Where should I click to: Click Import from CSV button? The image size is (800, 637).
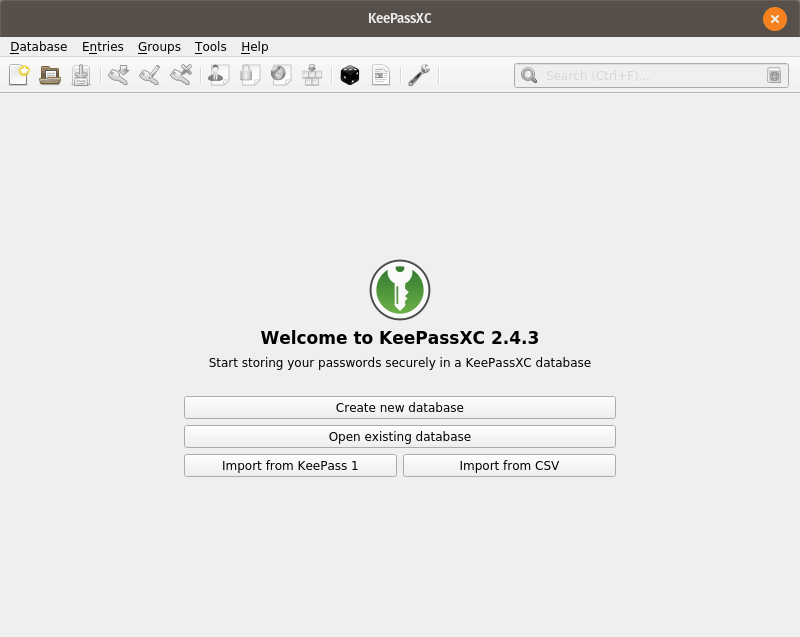click(510, 466)
